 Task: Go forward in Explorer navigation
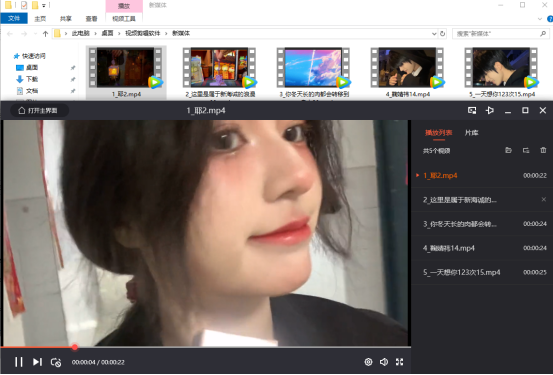[24, 34]
